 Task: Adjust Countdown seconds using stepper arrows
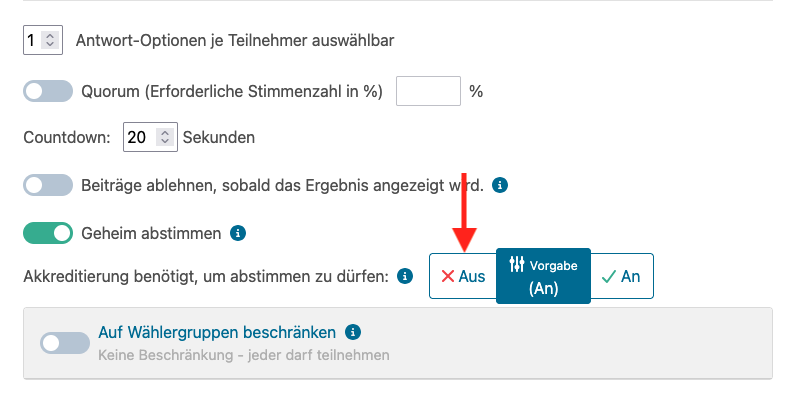coord(165,137)
